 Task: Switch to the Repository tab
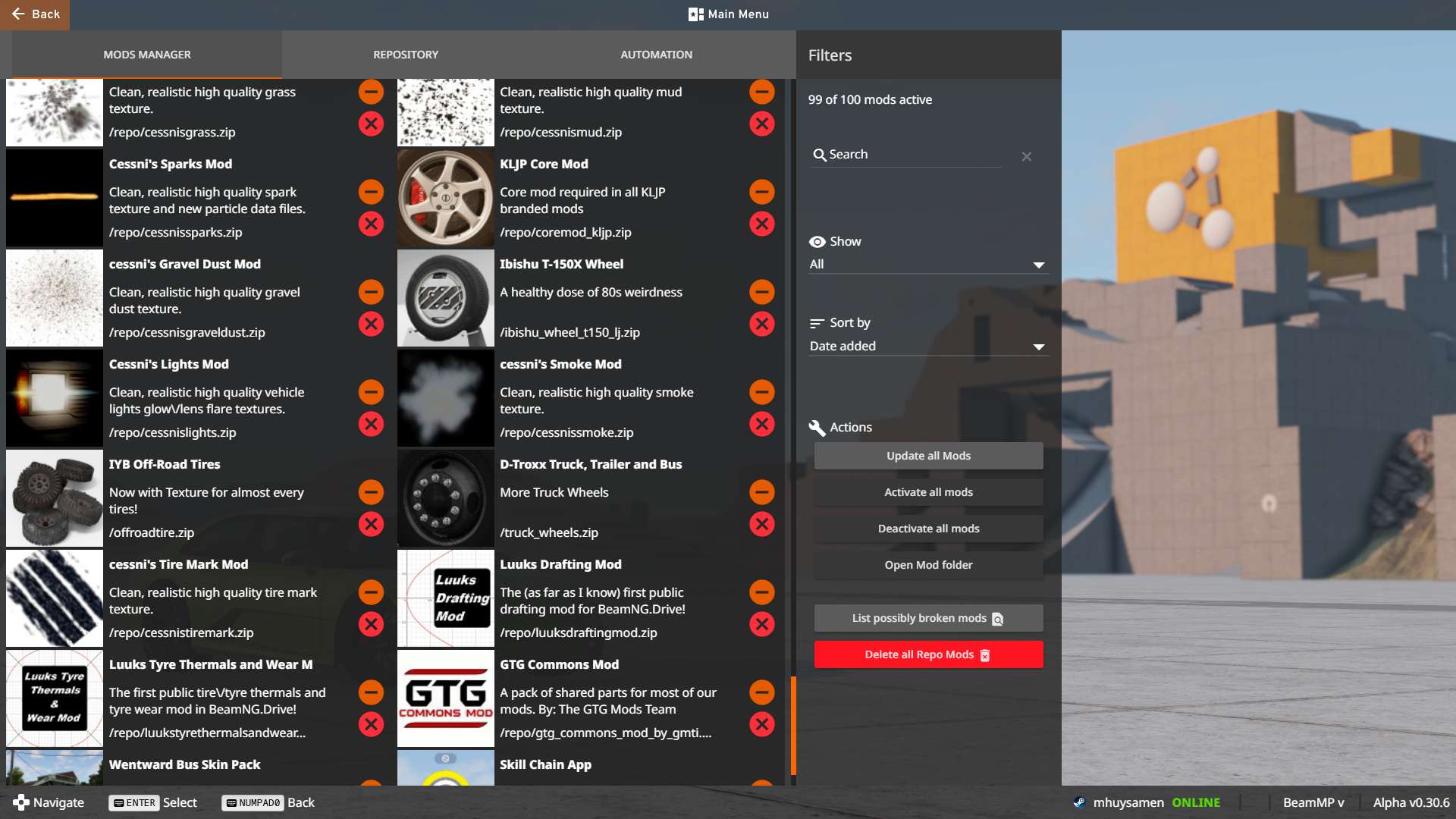tap(406, 55)
